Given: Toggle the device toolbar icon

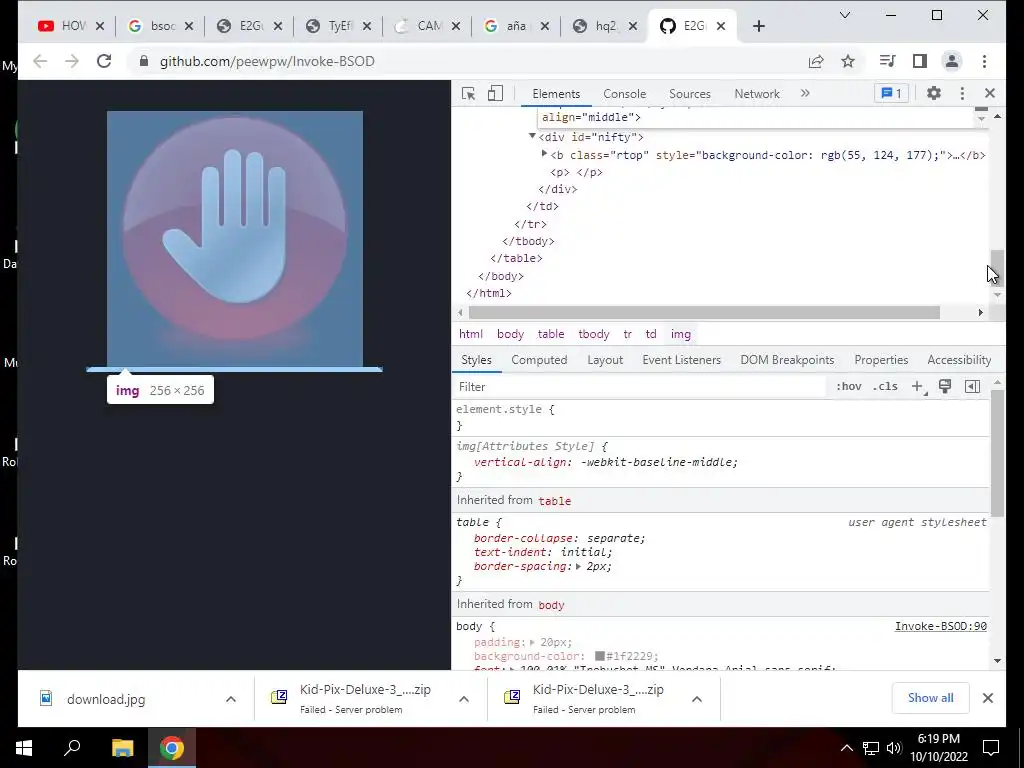Looking at the screenshot, I should 495,93.
